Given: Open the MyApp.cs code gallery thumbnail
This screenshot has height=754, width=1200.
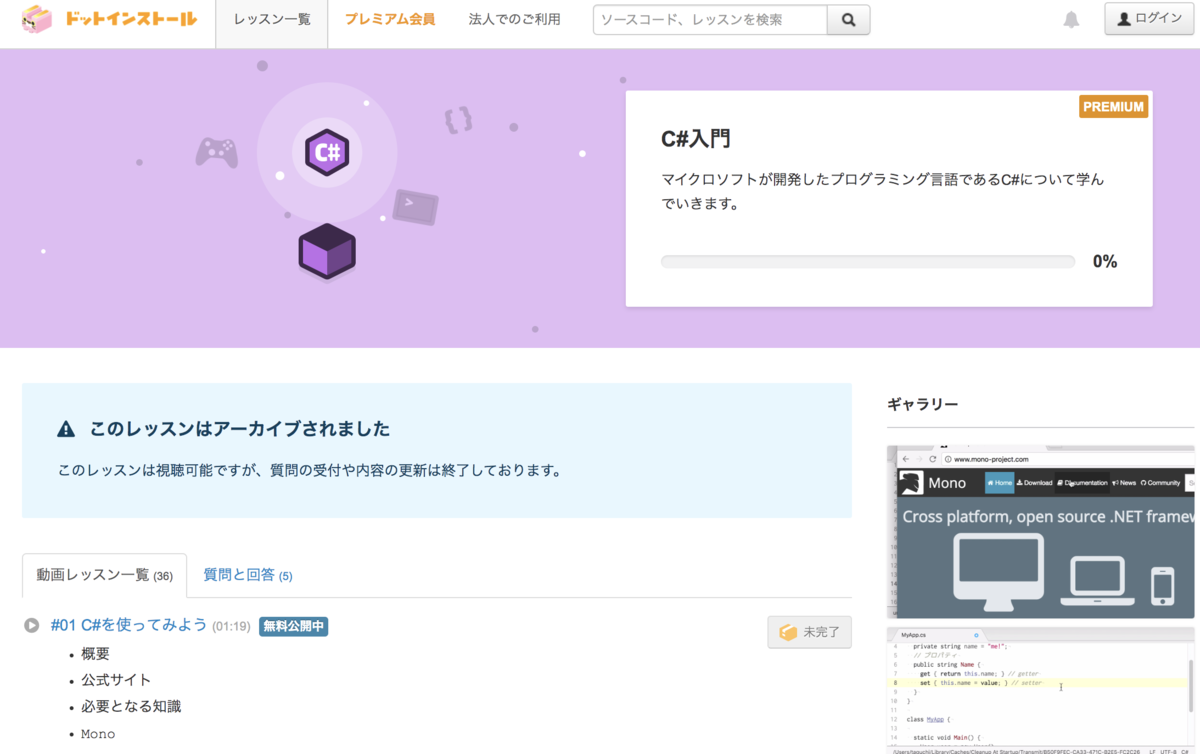Looking at the screenshot, I should click(x=1041, y=690).
